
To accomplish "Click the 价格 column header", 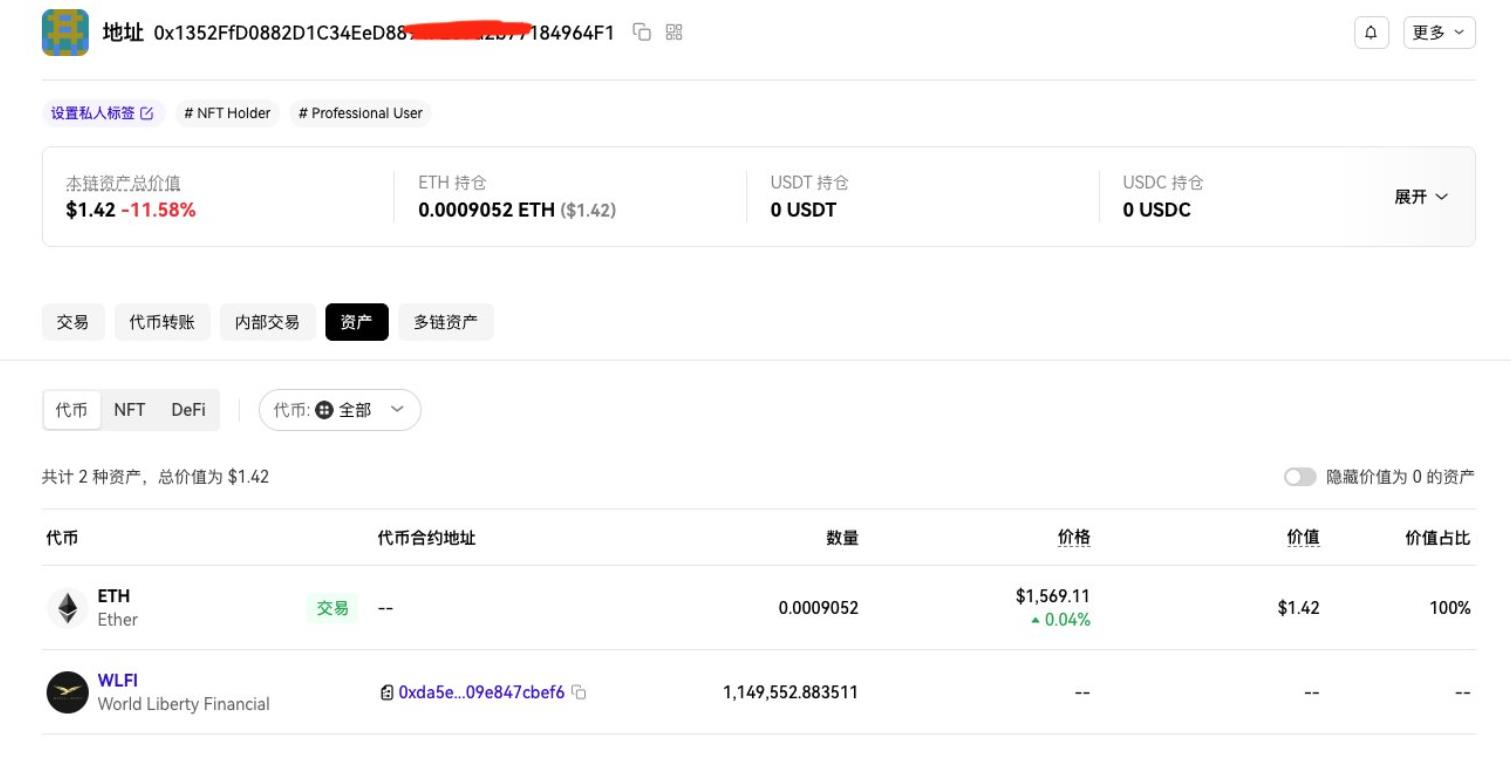I will [1074, 538].
